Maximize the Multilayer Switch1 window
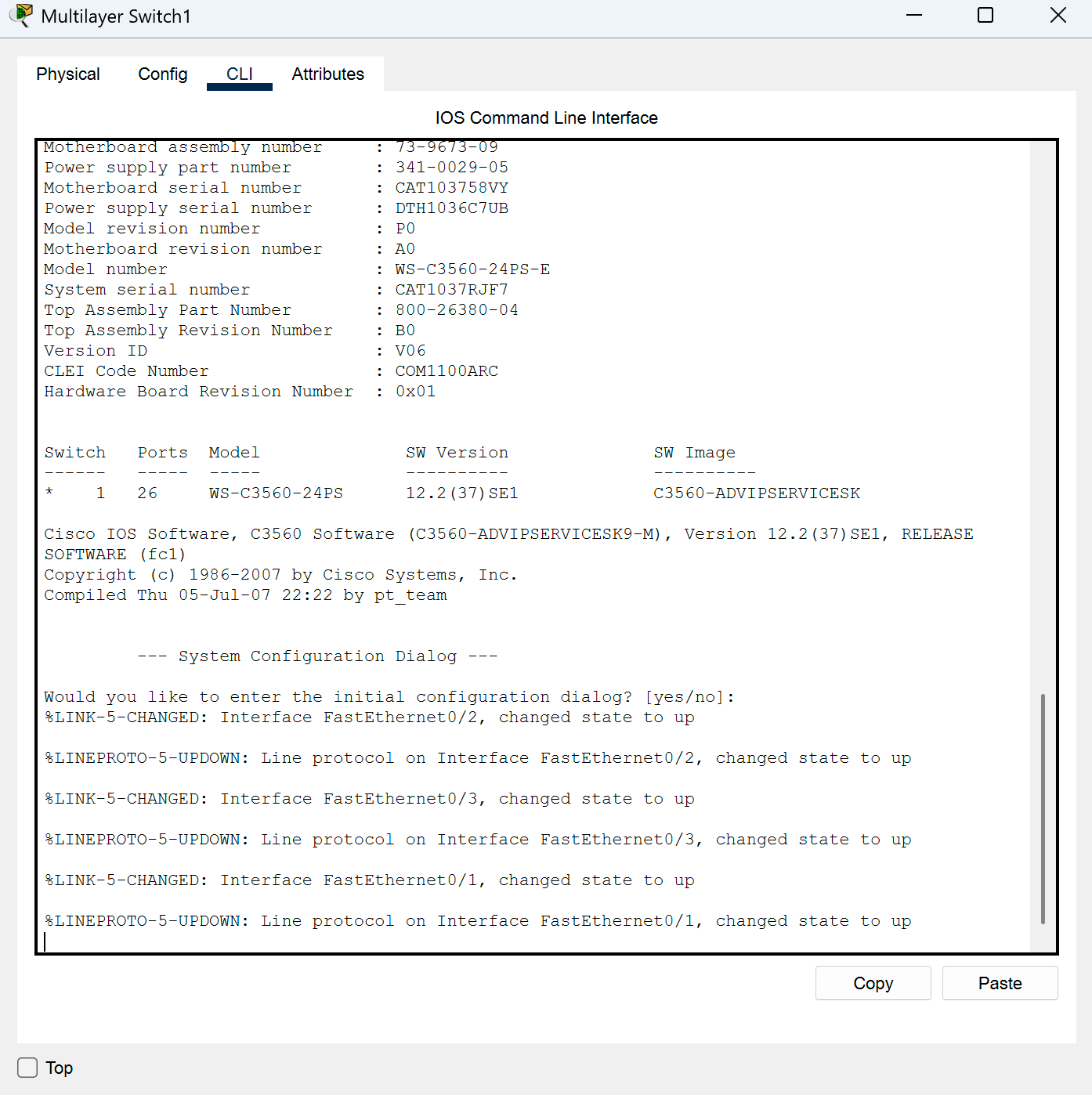Screen dimensions: 1092x1095 pyautogui.click(x=985, y=16)
